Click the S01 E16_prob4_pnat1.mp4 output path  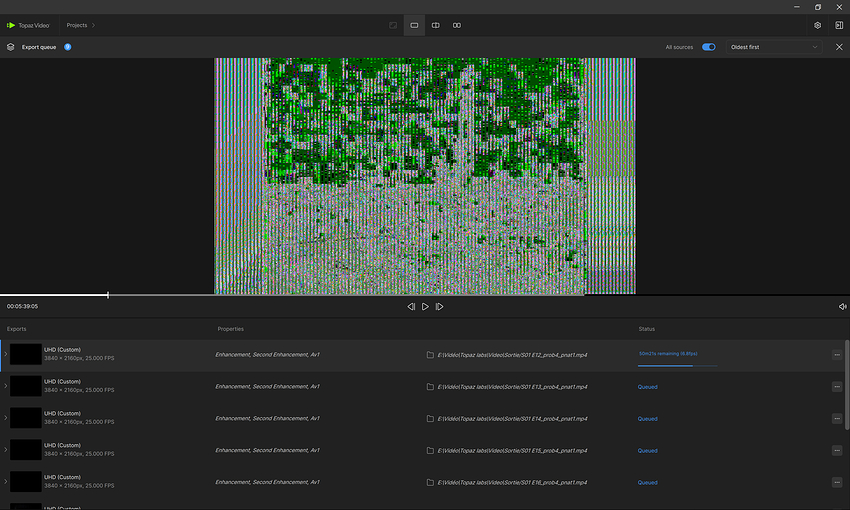512,482
